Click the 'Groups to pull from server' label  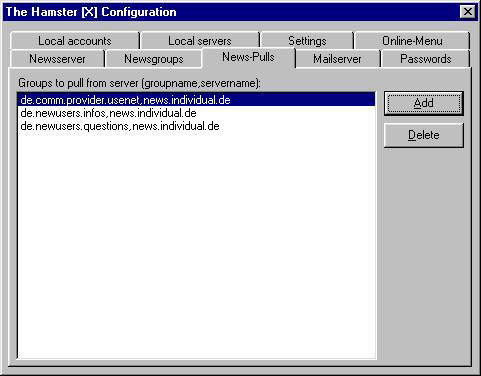[139, 83]
